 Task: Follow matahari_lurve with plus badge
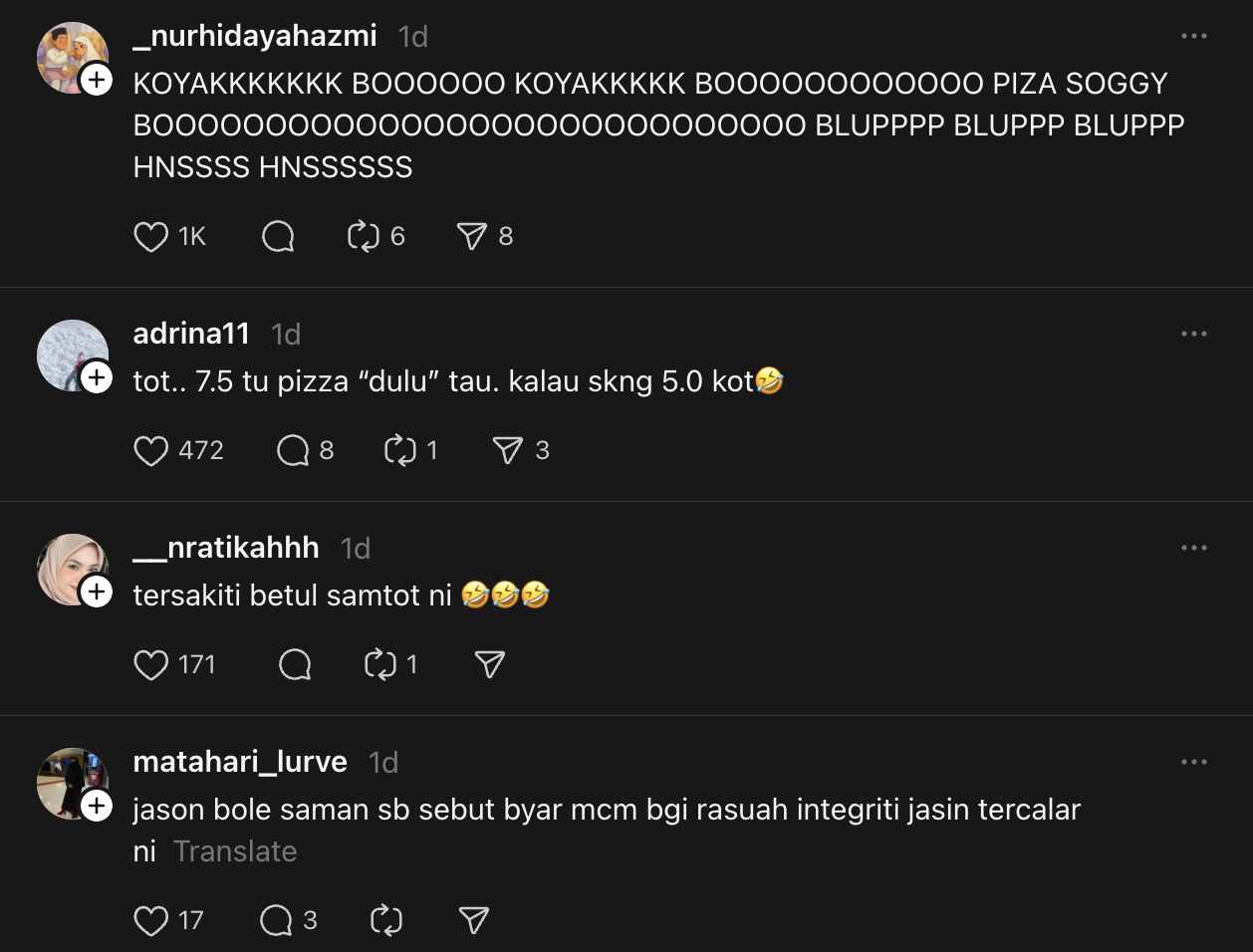(x=97, y=806)
